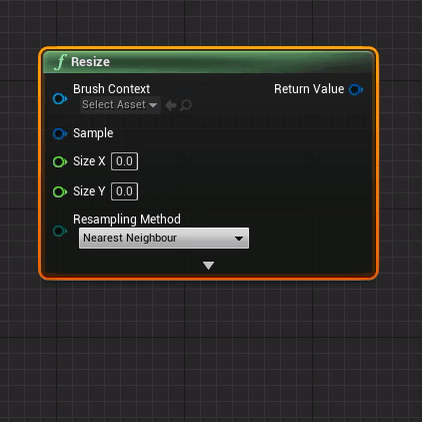Click the Brush Context input pin
Screen dimensions: 422x422
coord(60,99)
